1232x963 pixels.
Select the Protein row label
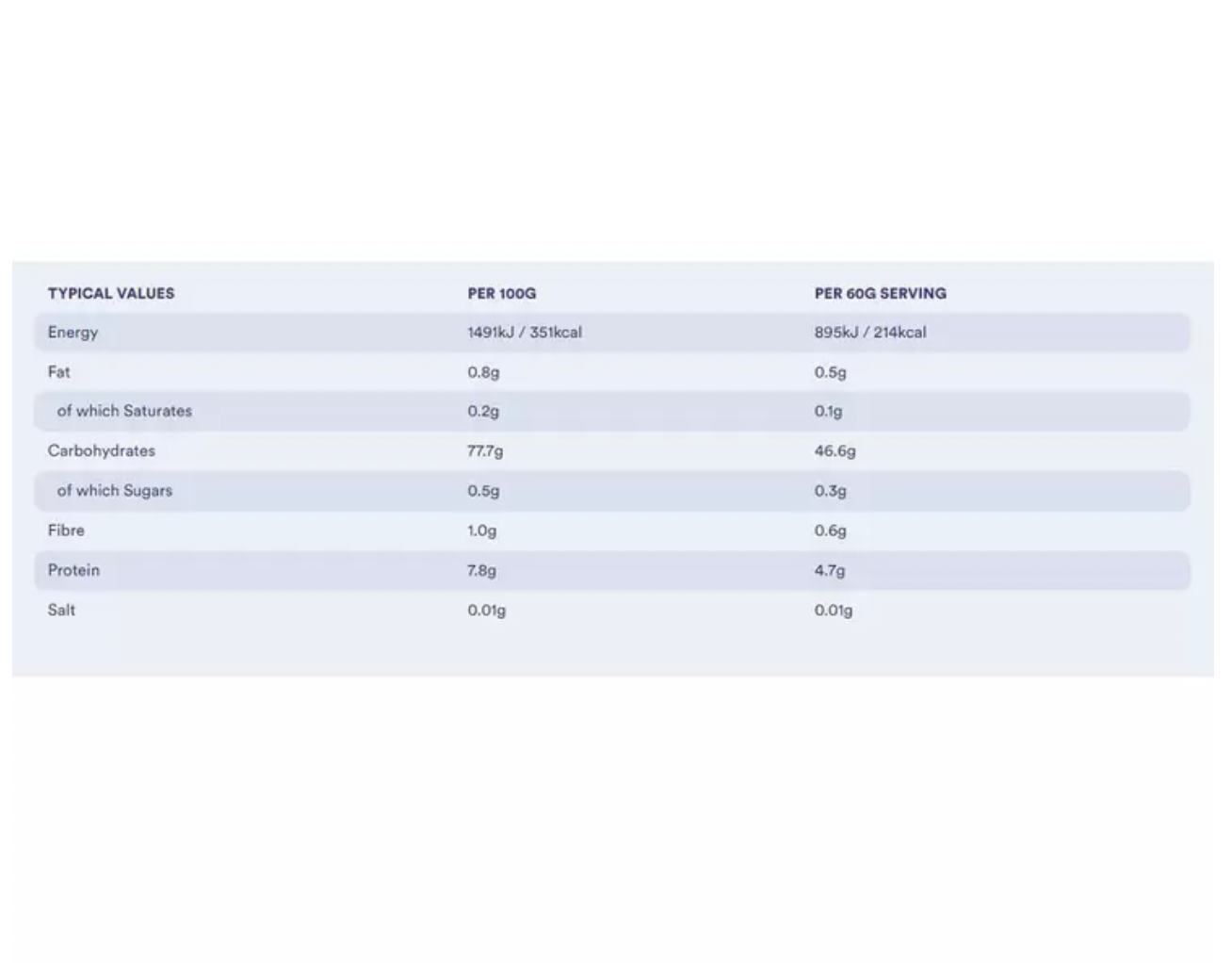[x=73, y=570]
